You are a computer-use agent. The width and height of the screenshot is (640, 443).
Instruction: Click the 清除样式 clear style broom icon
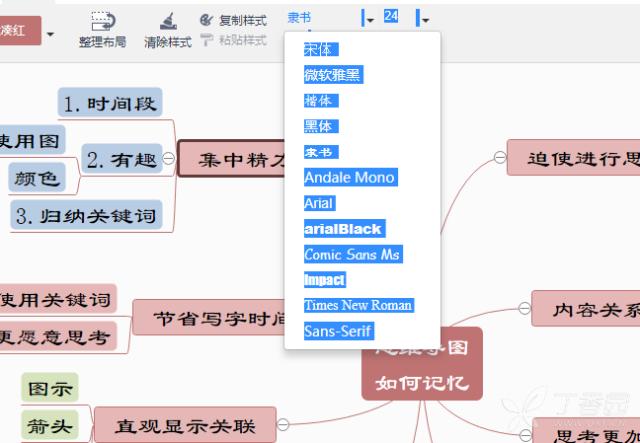[168, 22]
